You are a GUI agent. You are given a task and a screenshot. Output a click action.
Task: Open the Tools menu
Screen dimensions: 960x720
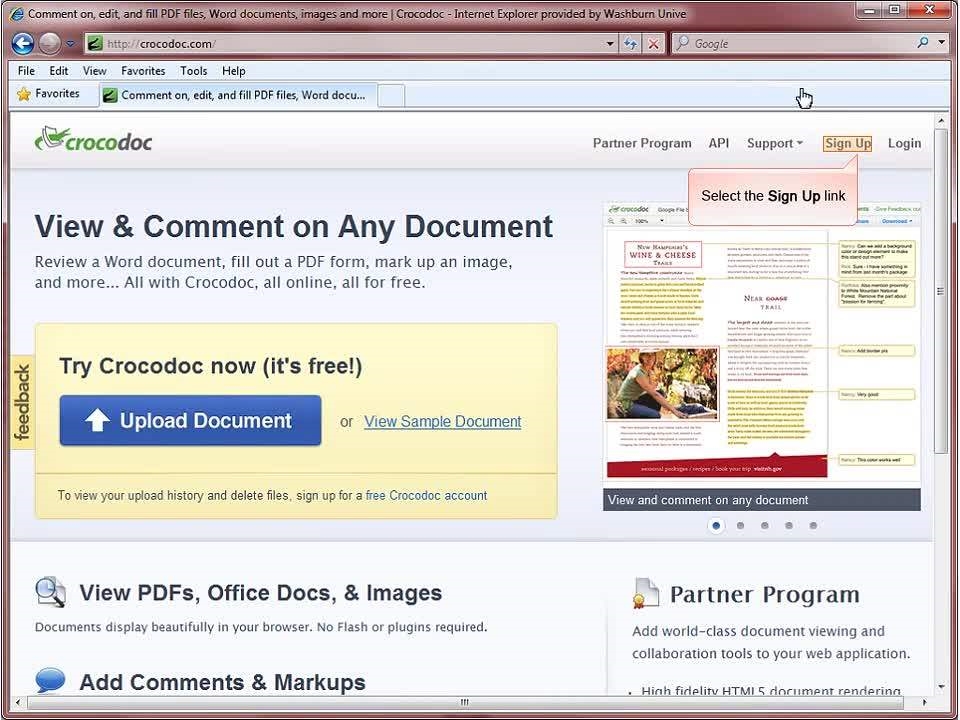point(193,71)
